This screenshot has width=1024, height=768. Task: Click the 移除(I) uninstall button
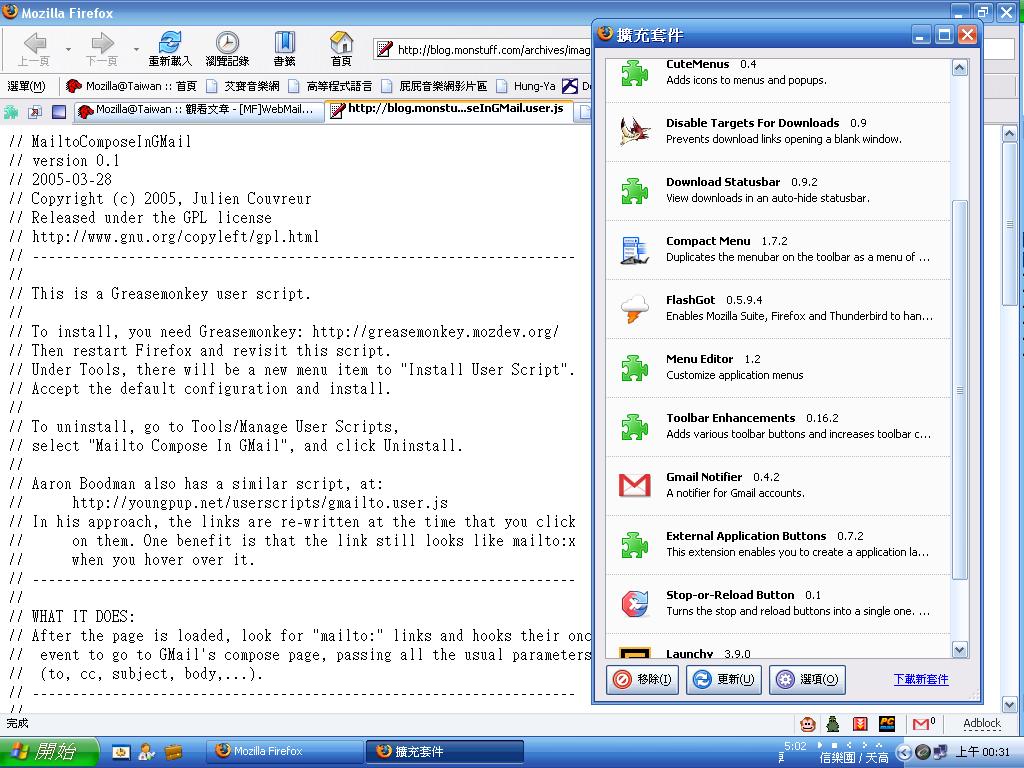click(x=643, y=679)
